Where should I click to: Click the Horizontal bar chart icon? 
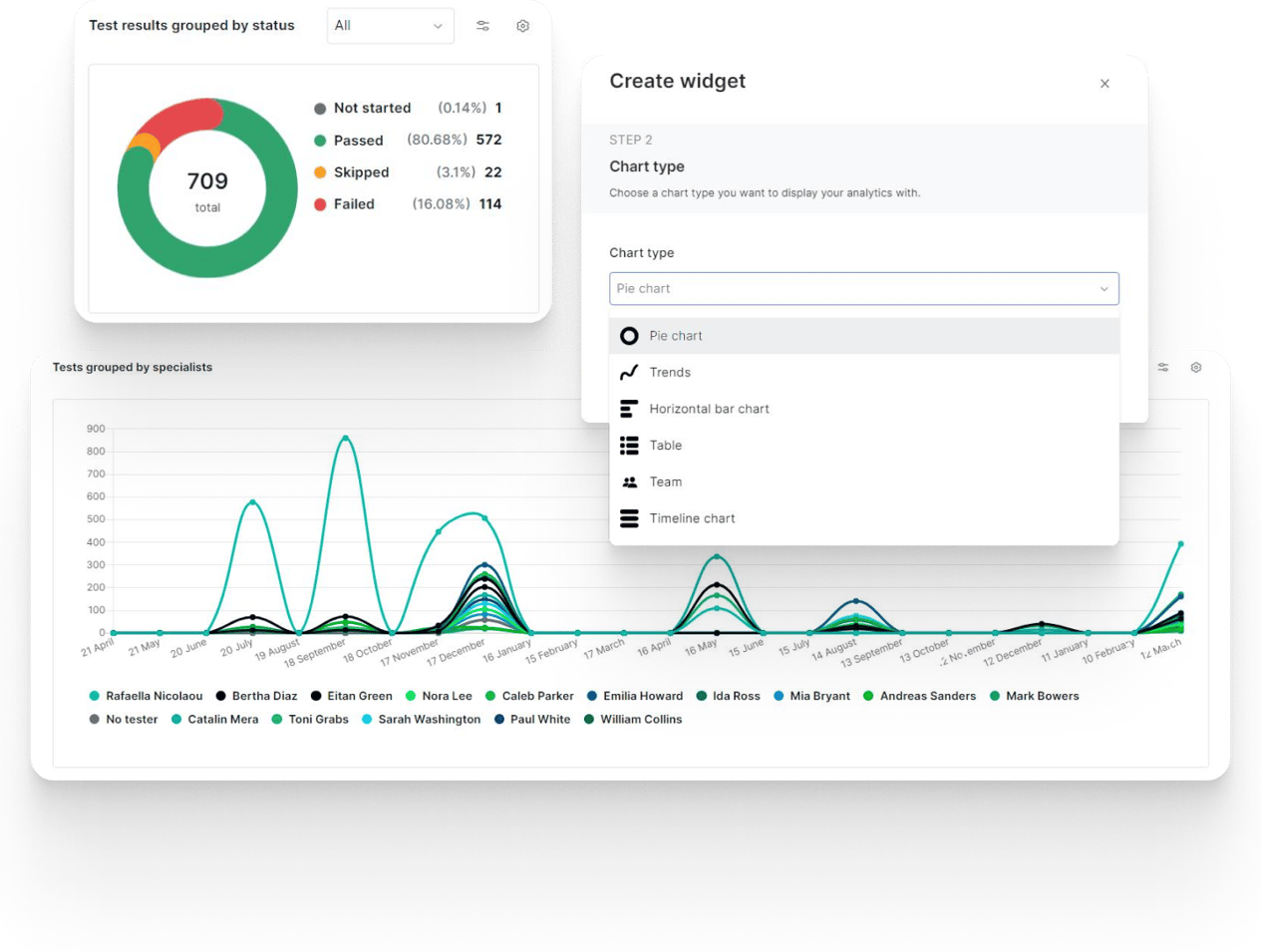click(629, 409)
